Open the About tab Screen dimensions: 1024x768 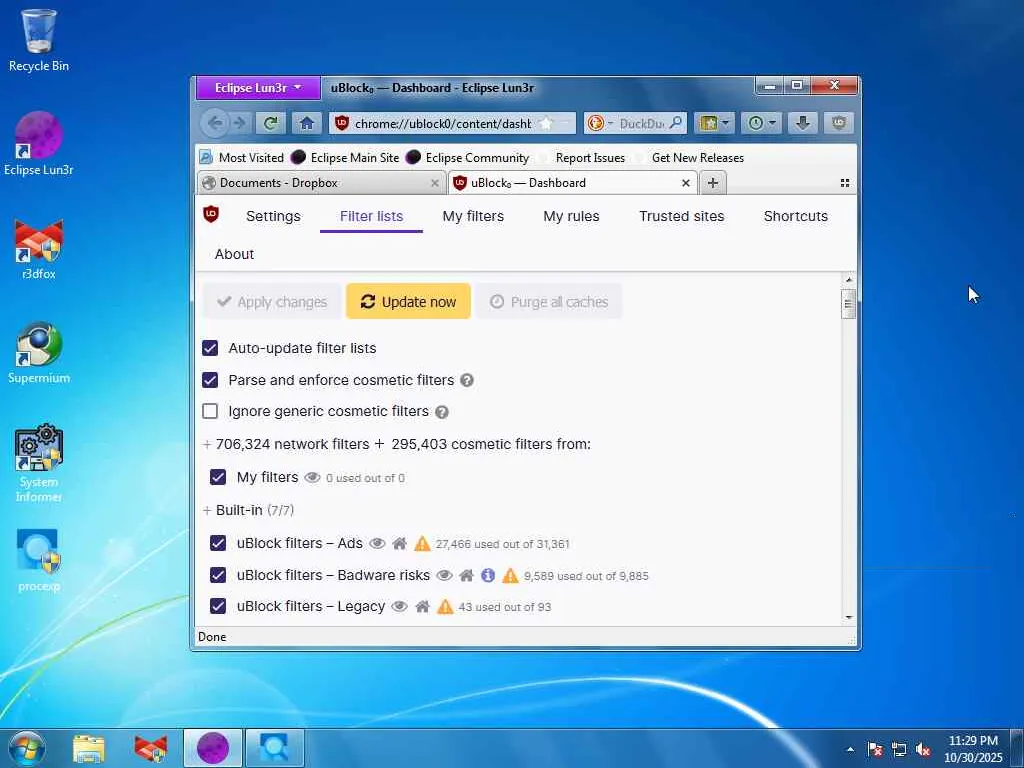pos(234,255)
